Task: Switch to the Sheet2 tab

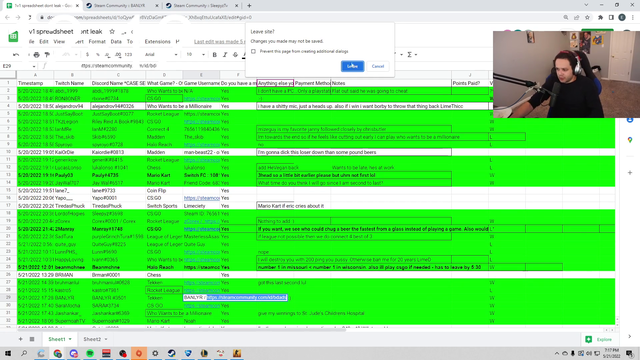Action: pyautogui.click(x=92, y=339)
